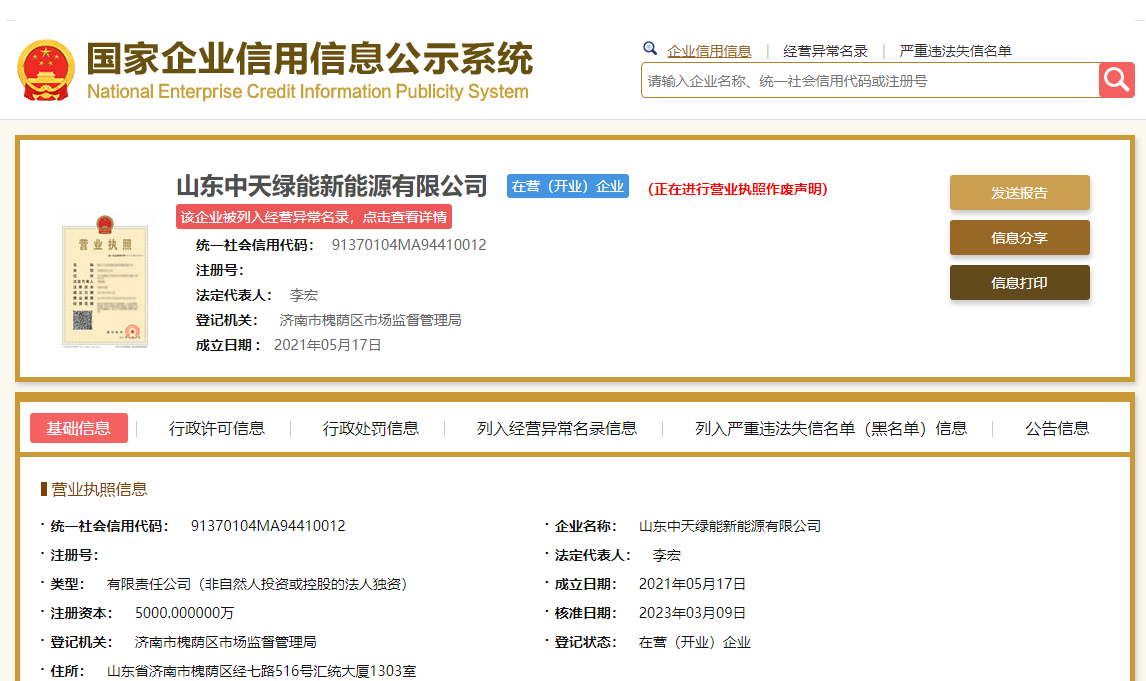Click the red search magnifier button
Screen dimensions: 1146x681
point(1116,80)
